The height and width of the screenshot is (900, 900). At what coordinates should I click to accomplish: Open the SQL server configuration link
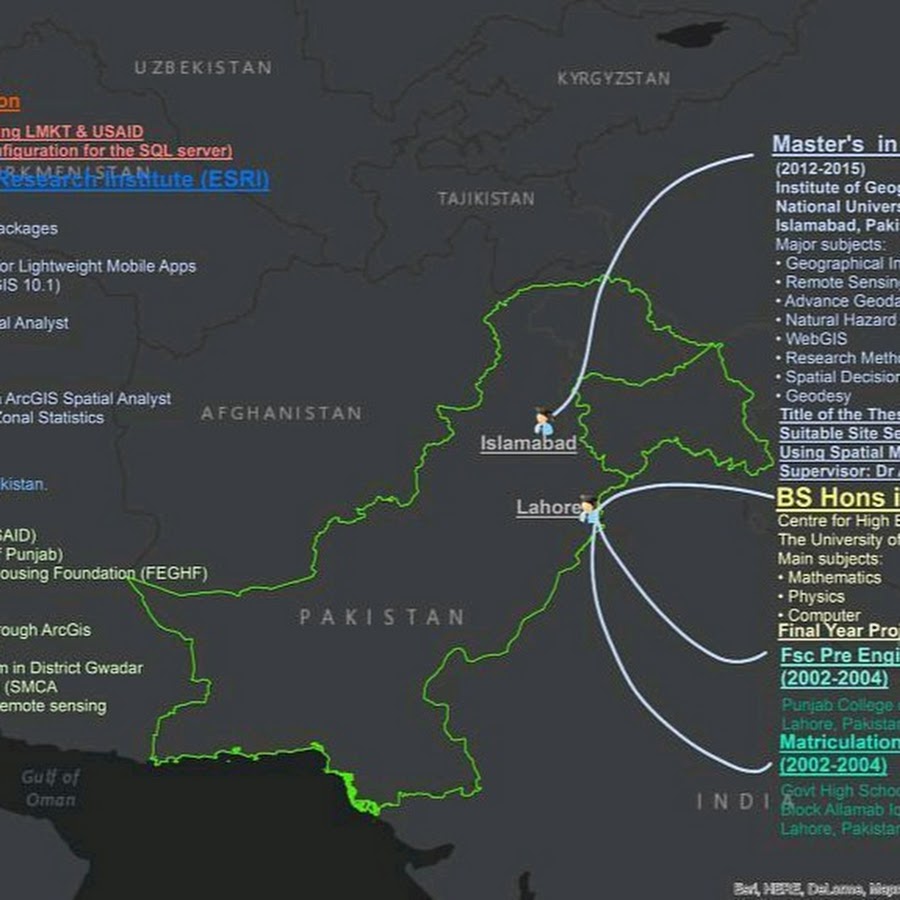tap(115, 151)
